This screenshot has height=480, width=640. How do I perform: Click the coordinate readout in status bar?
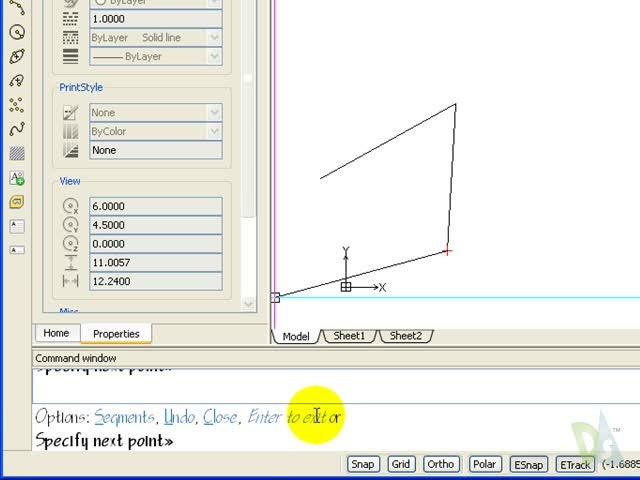(621, 465)
